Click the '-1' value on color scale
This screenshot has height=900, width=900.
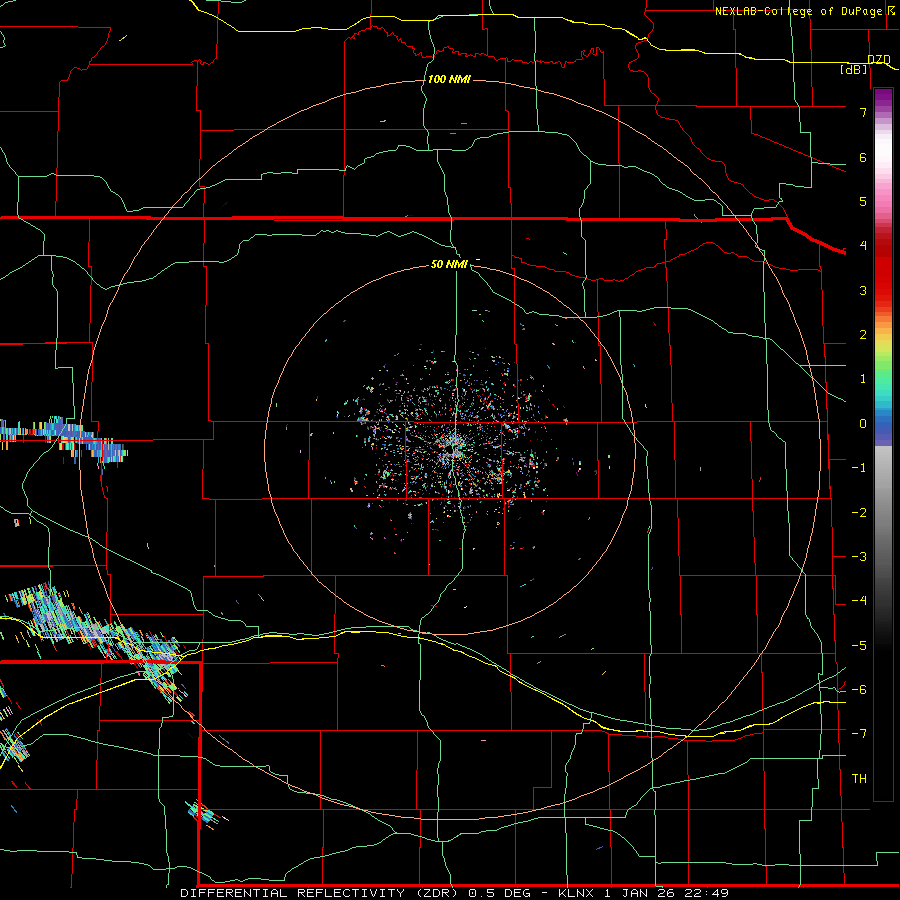(859, 468)
